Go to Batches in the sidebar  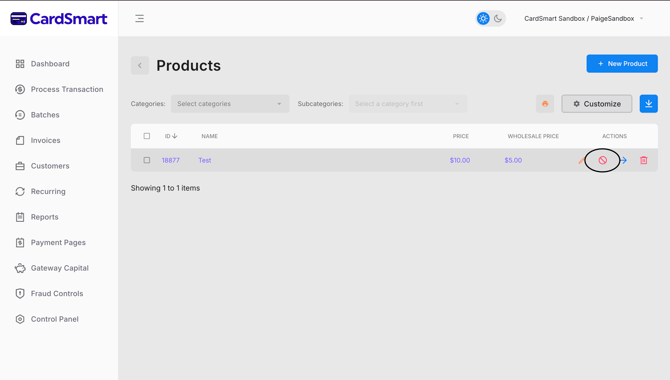37,115
